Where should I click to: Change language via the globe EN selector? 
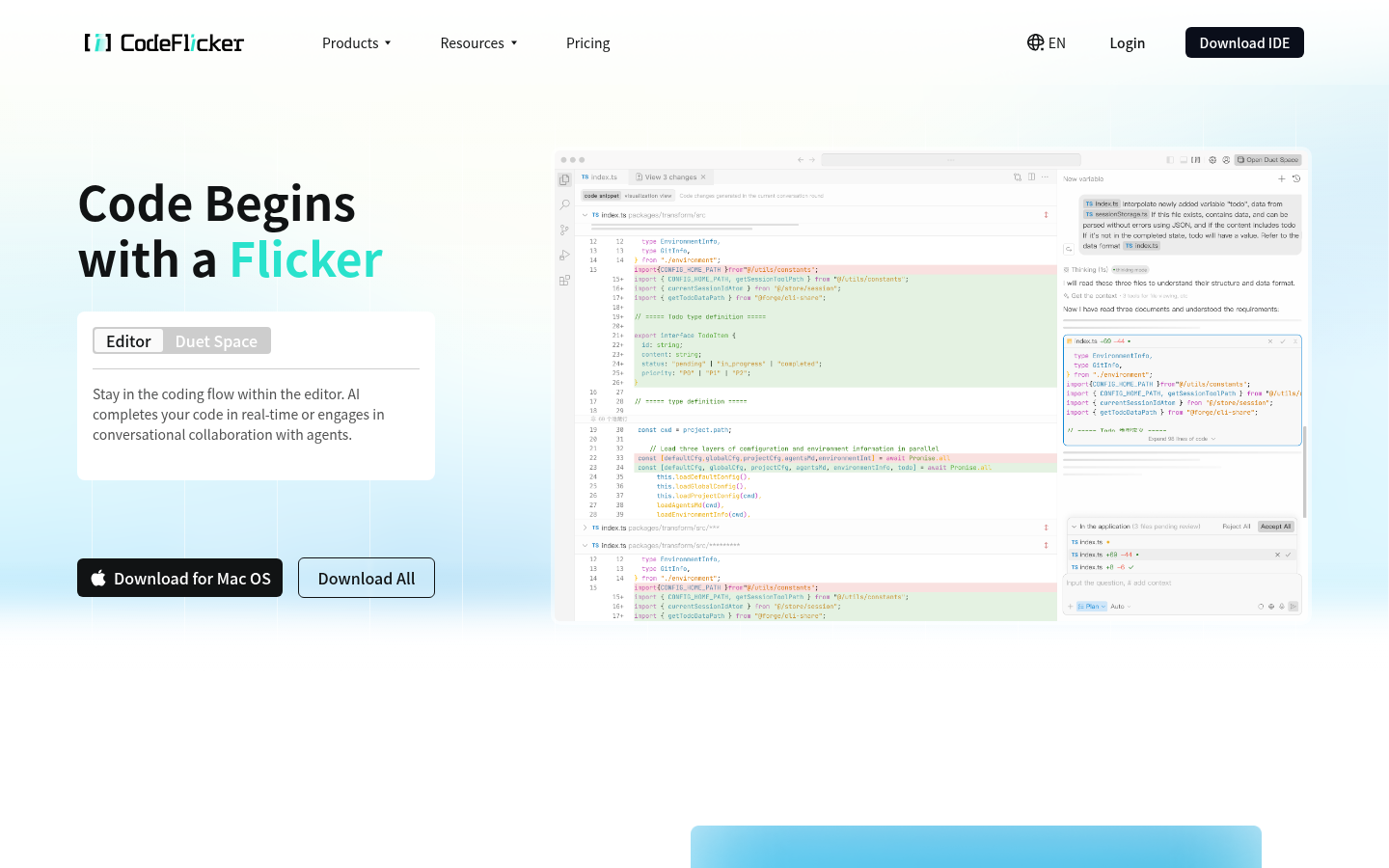(x=1046, y=42)
